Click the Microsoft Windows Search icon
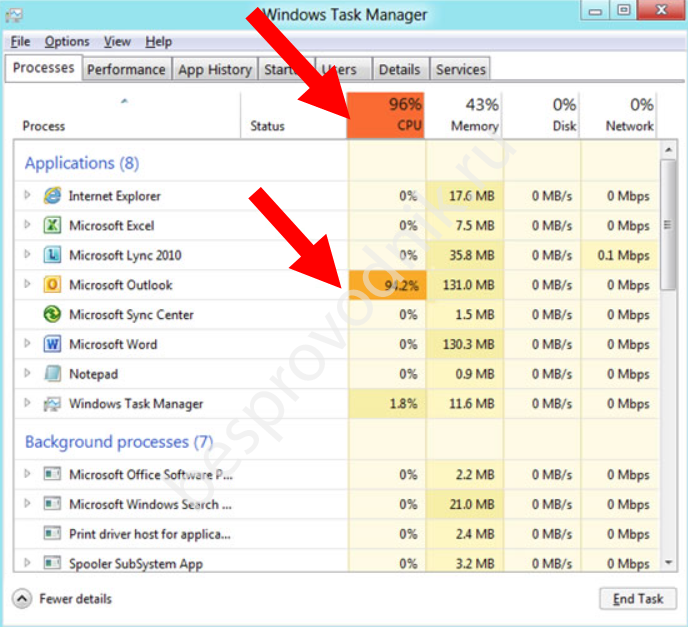This screenshot has height=627, width=688. [x=52, y=504]
